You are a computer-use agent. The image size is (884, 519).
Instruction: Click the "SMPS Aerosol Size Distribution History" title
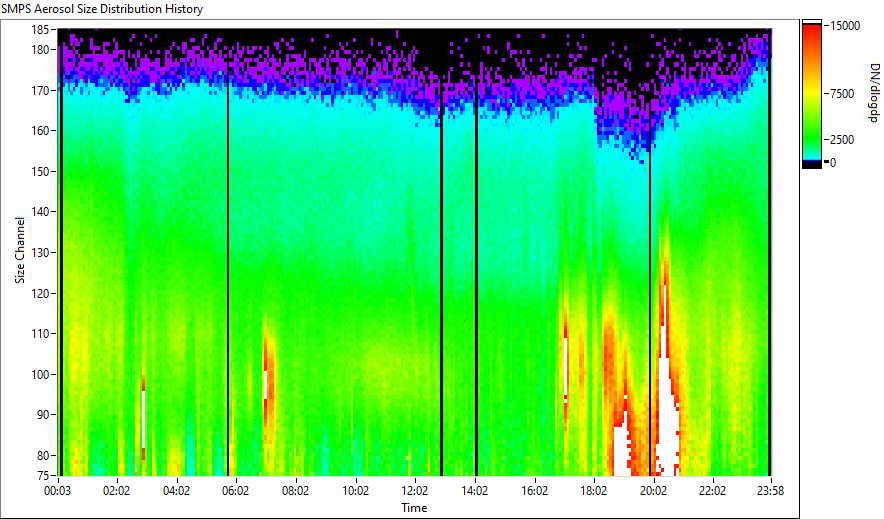pyautogui.click(x=102, y=9)
